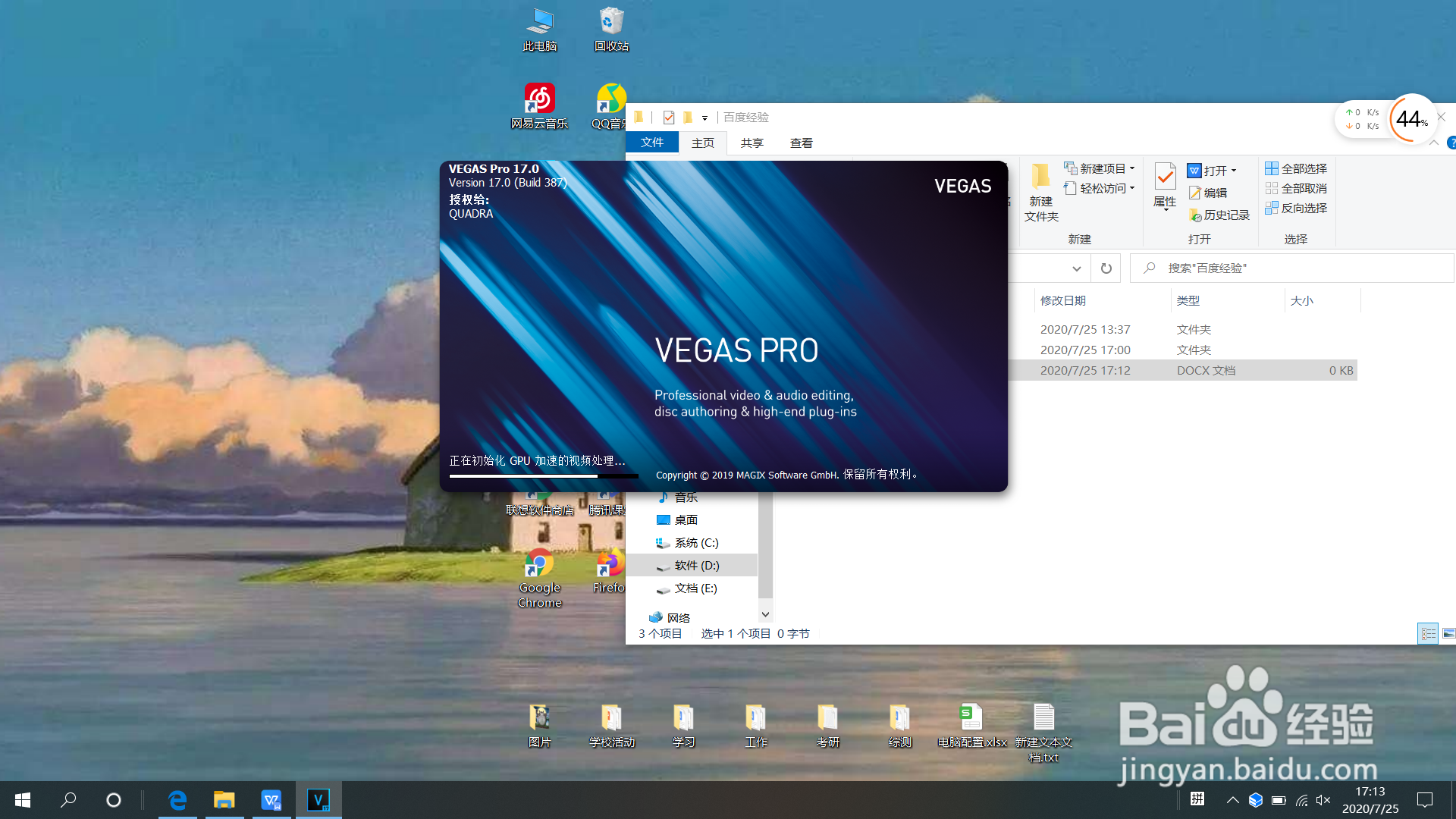Viewport: 1456px width, 819px height.
Task: Launch QQ音乐 desktop shortcut
Action: (x=609, y=106)
